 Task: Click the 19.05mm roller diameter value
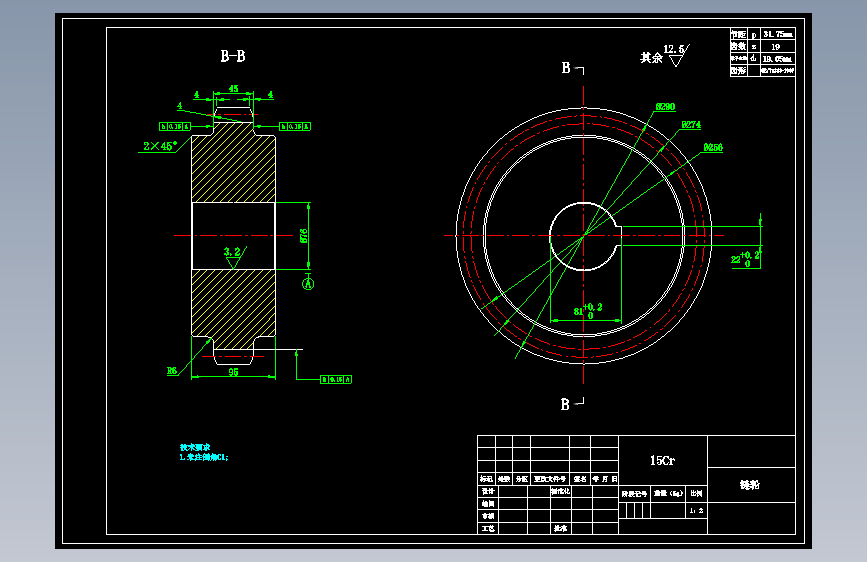pyautogui.click(x=778, y=59)
